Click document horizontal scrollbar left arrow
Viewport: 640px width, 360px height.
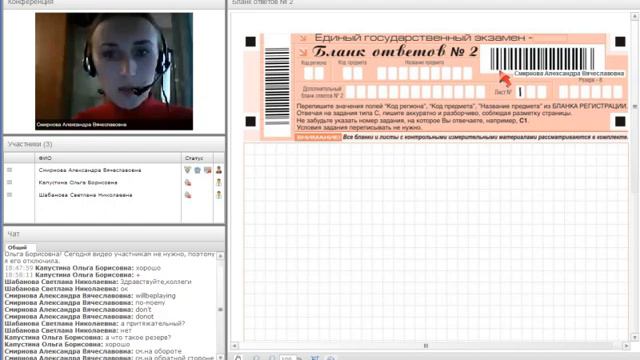pos(234,346)
